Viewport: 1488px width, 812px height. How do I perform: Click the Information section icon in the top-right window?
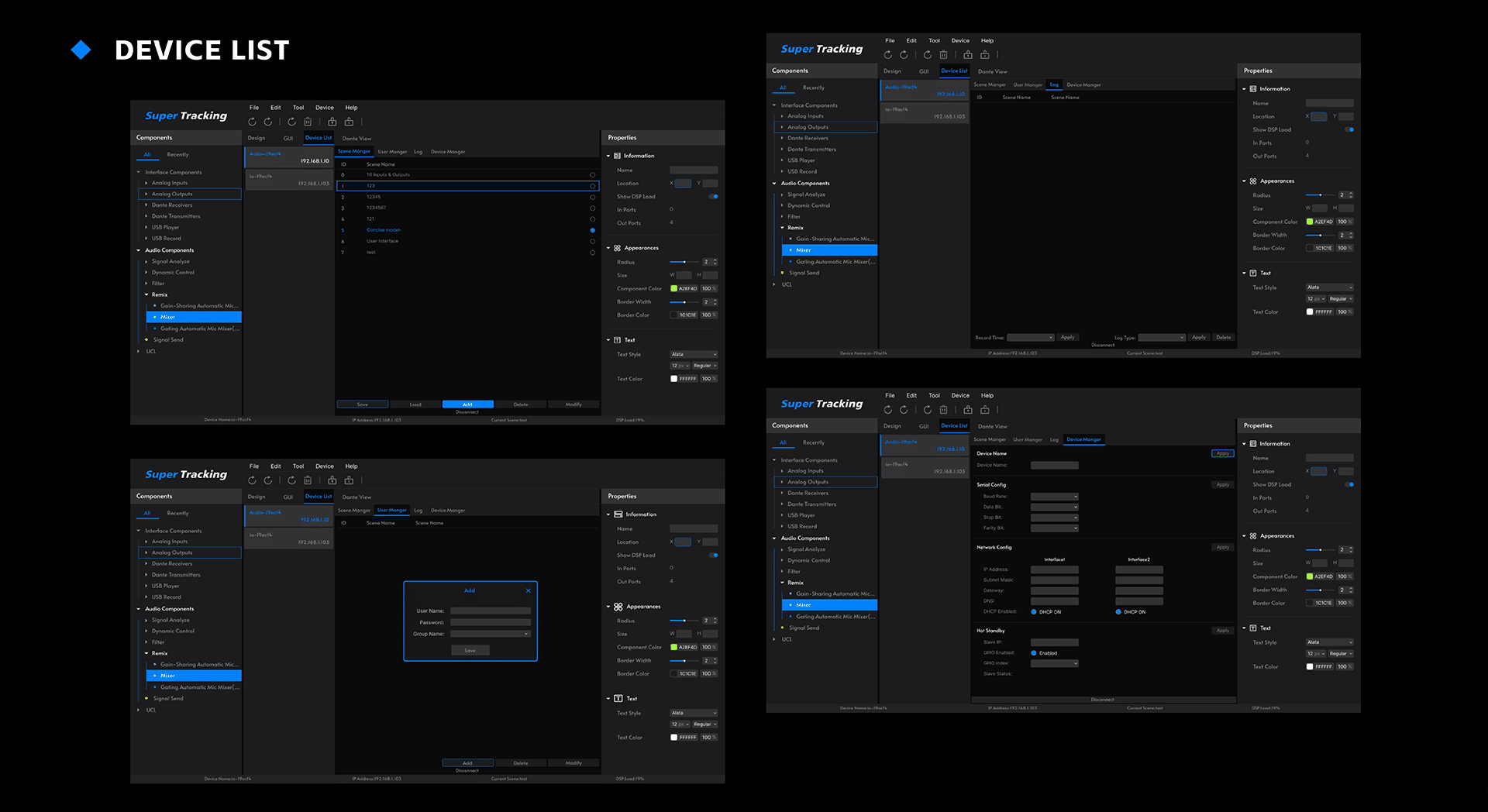click(x=1253, y=89)
